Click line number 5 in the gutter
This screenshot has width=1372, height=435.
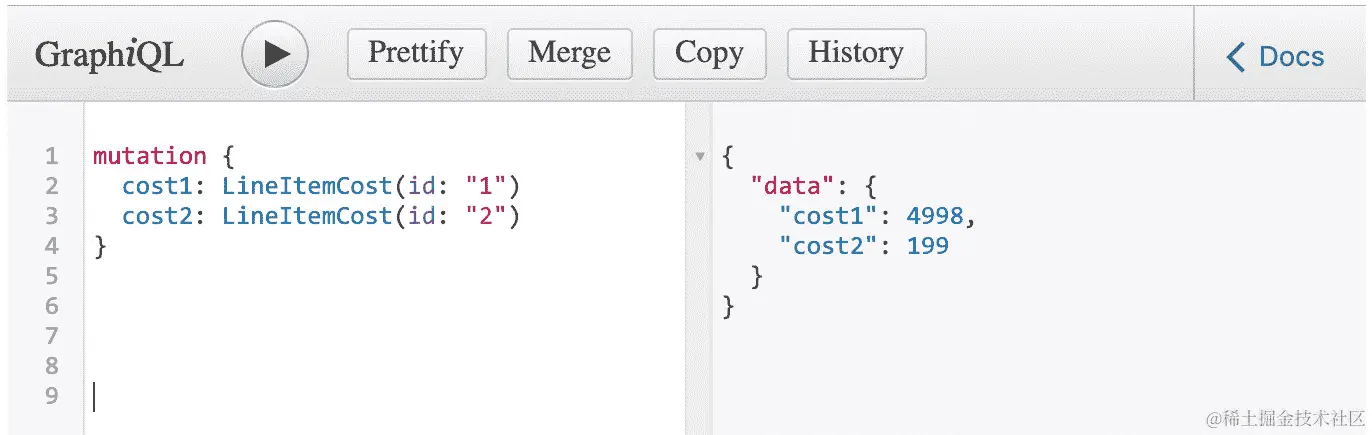tap(52, 276)
